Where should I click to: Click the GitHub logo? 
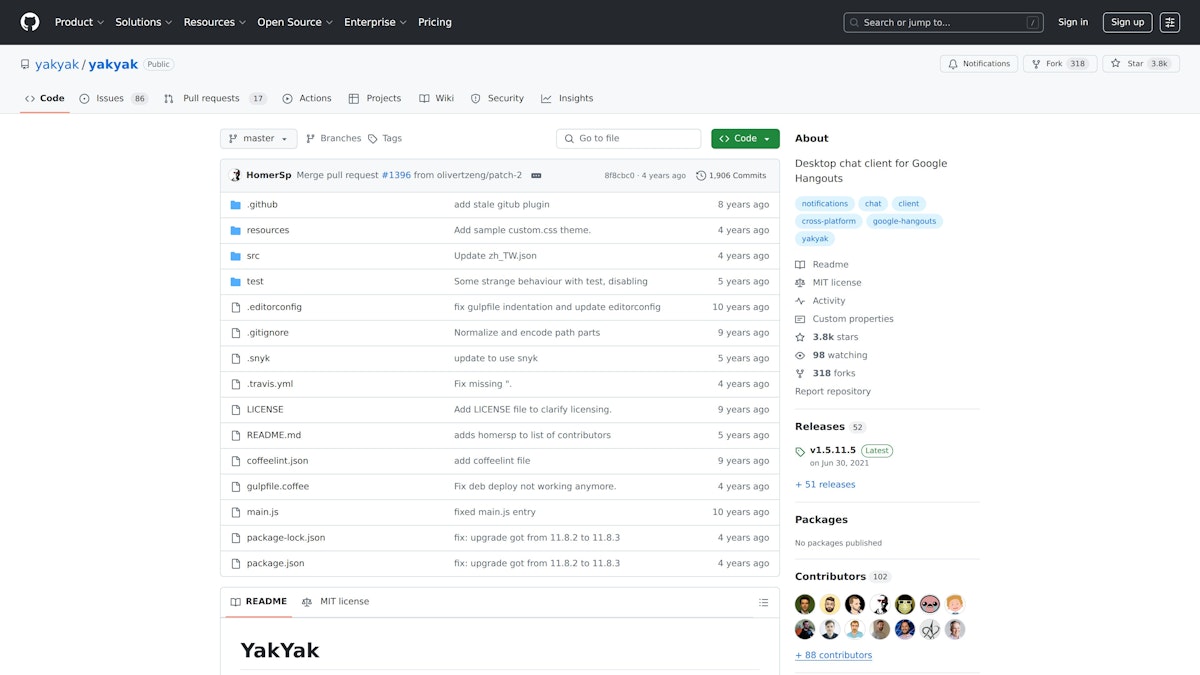click(28, 21)
